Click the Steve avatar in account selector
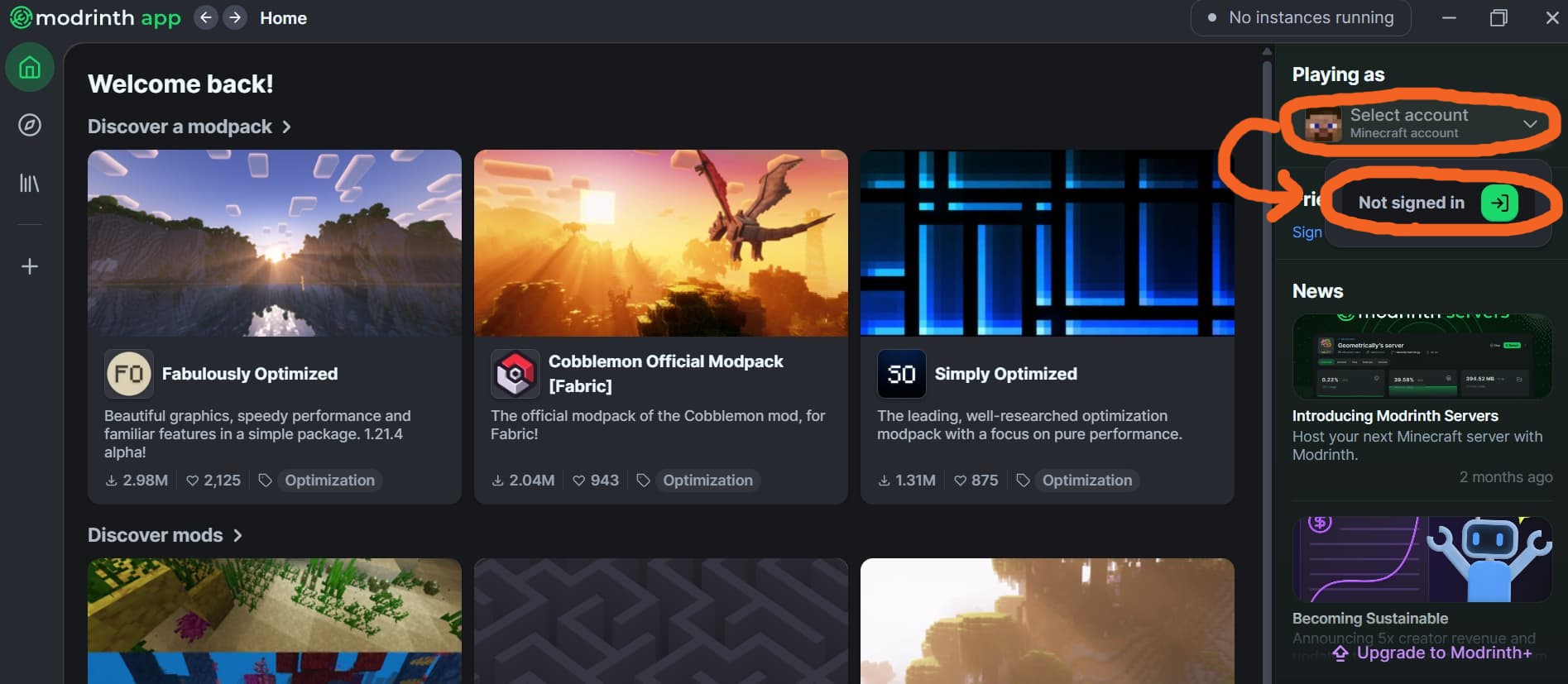 [x=1322, y=124]
